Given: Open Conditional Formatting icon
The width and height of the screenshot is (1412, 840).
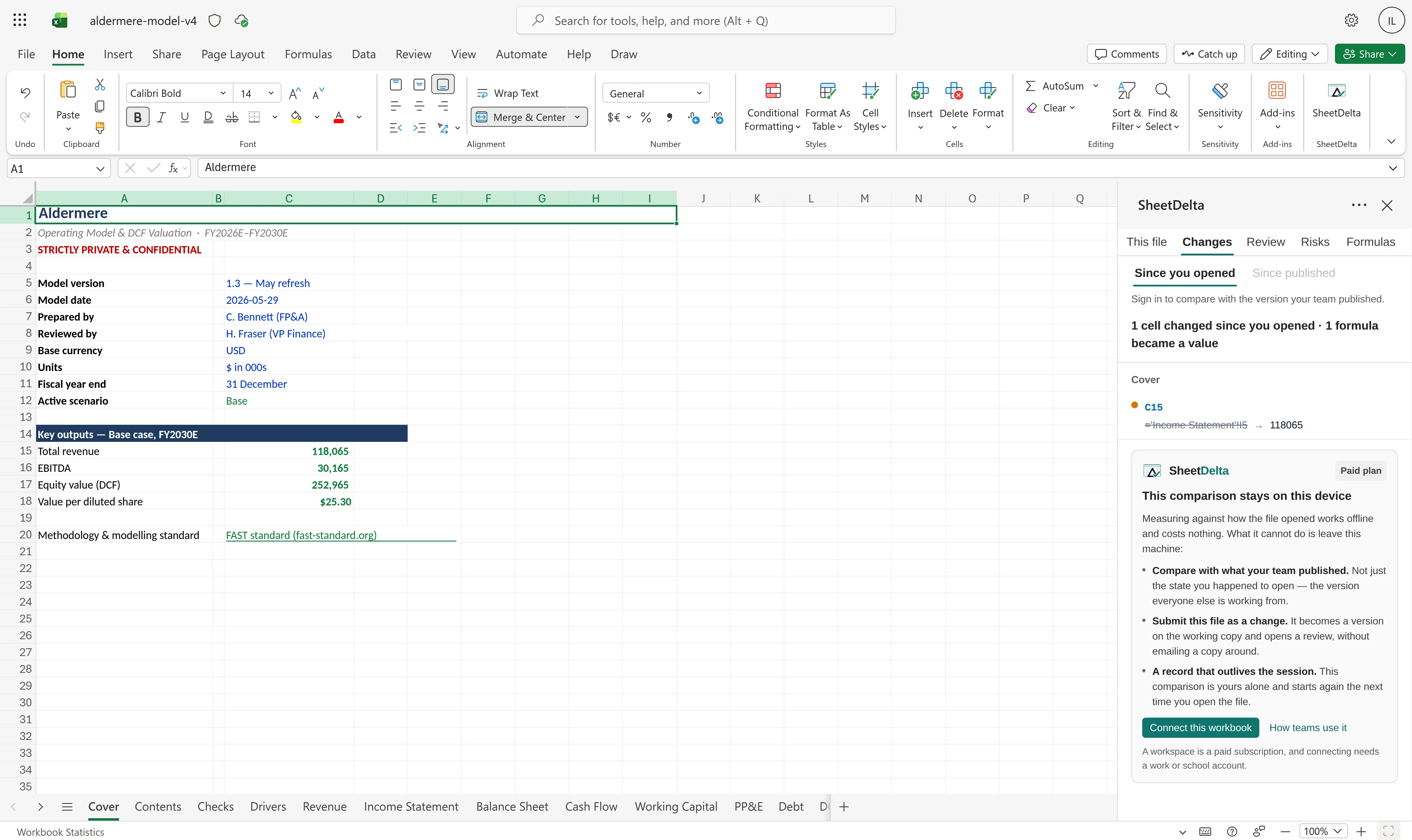Looking at the screenshot, I should point(773,90).
